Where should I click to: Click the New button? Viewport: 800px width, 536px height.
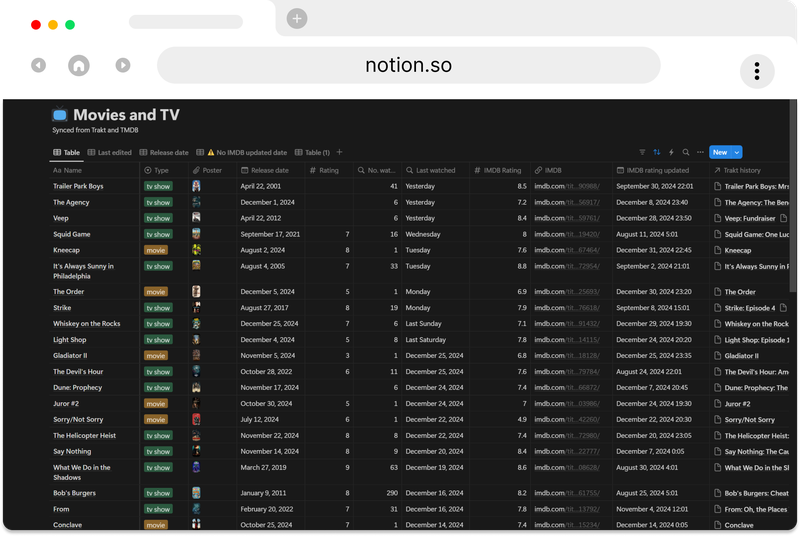[x=720, y=152]
